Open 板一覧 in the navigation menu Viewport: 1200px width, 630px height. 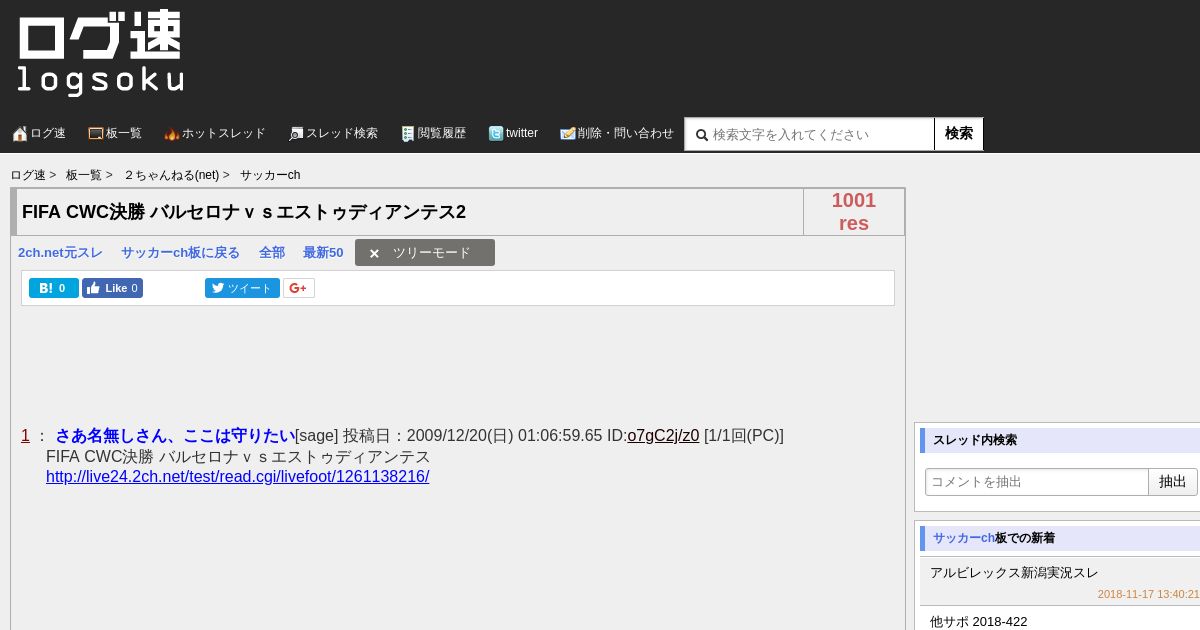tap(124, 133)
